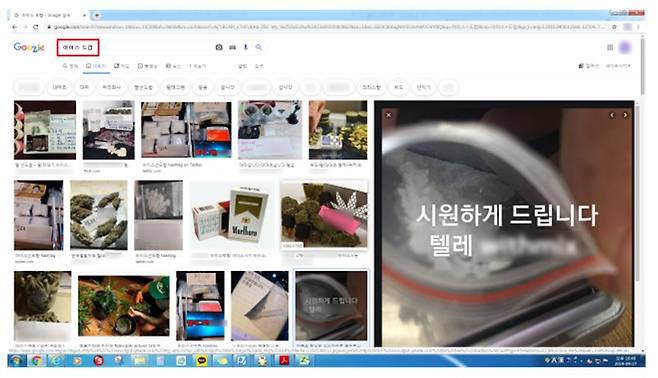658x378 pixels.
Task: Open a new browser tab with plus button
Action: click(97, 15)
